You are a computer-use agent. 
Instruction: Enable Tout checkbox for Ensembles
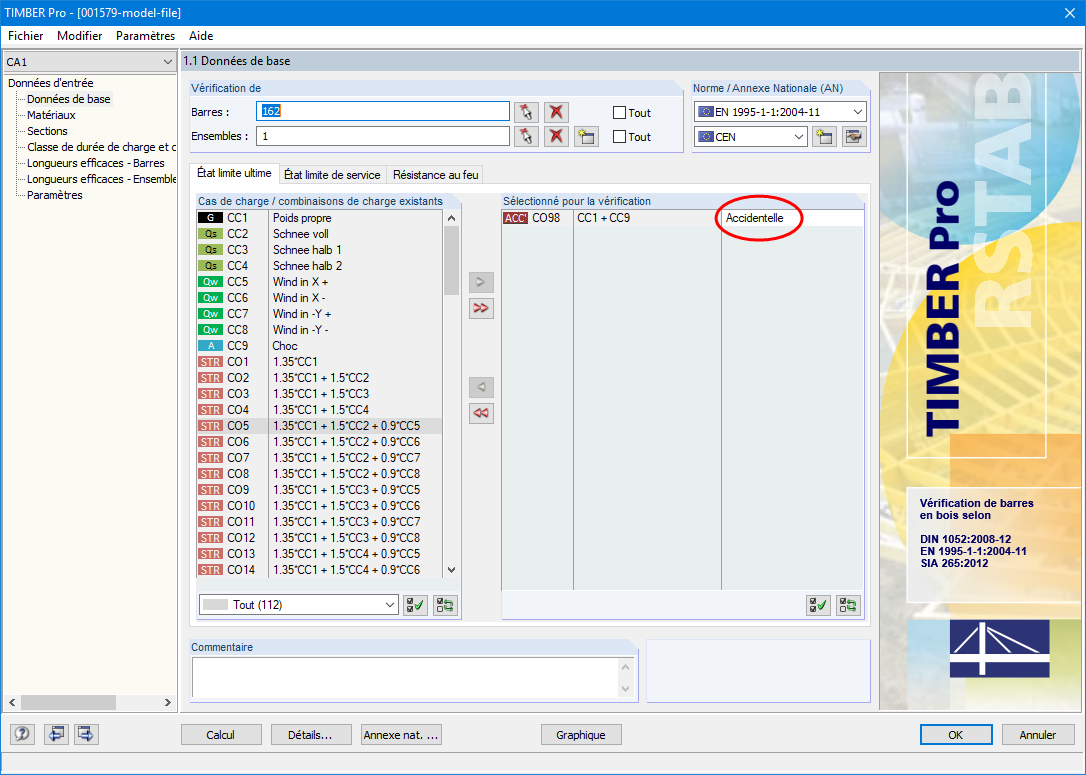coord(620,137)
